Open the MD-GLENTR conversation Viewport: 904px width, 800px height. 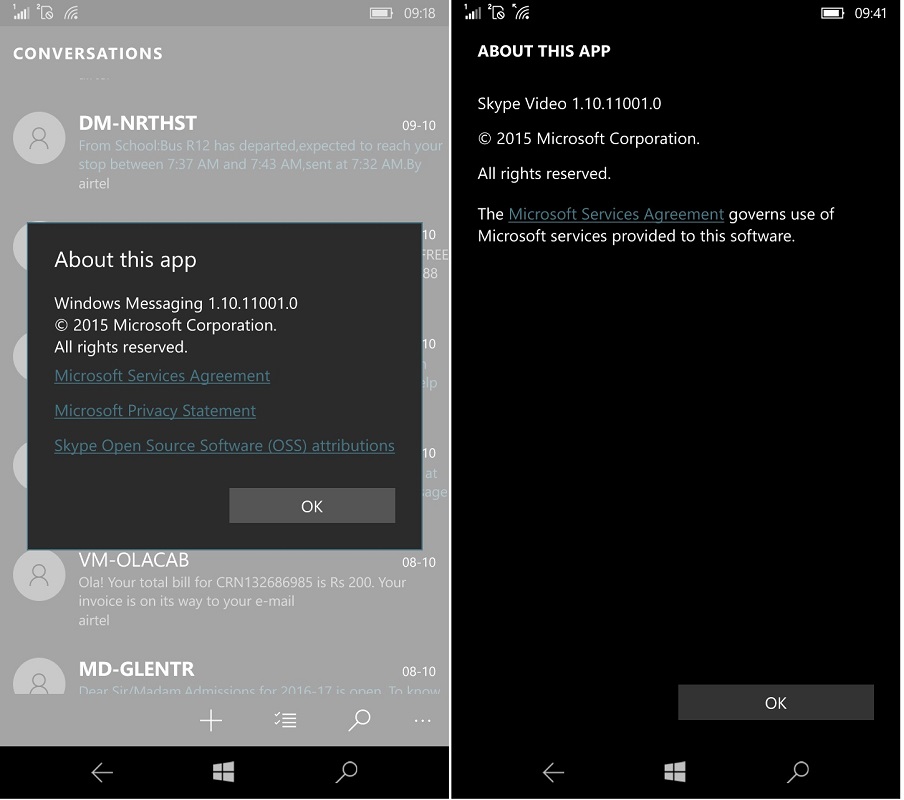pyautogui.click(x=225, y=676)
